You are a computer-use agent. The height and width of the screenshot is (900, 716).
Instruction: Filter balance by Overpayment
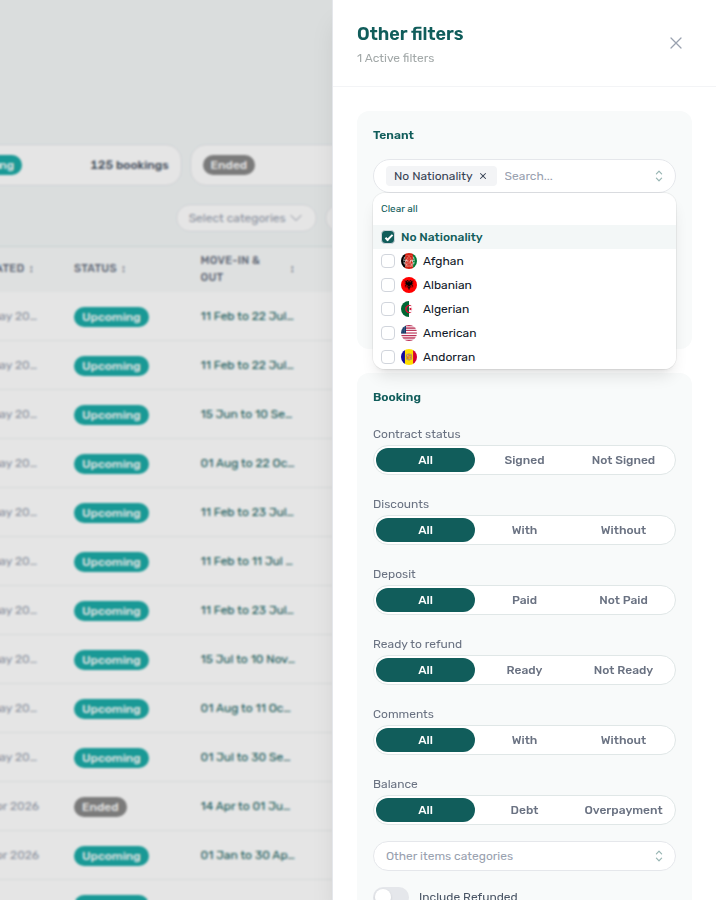tap(623, 810)
